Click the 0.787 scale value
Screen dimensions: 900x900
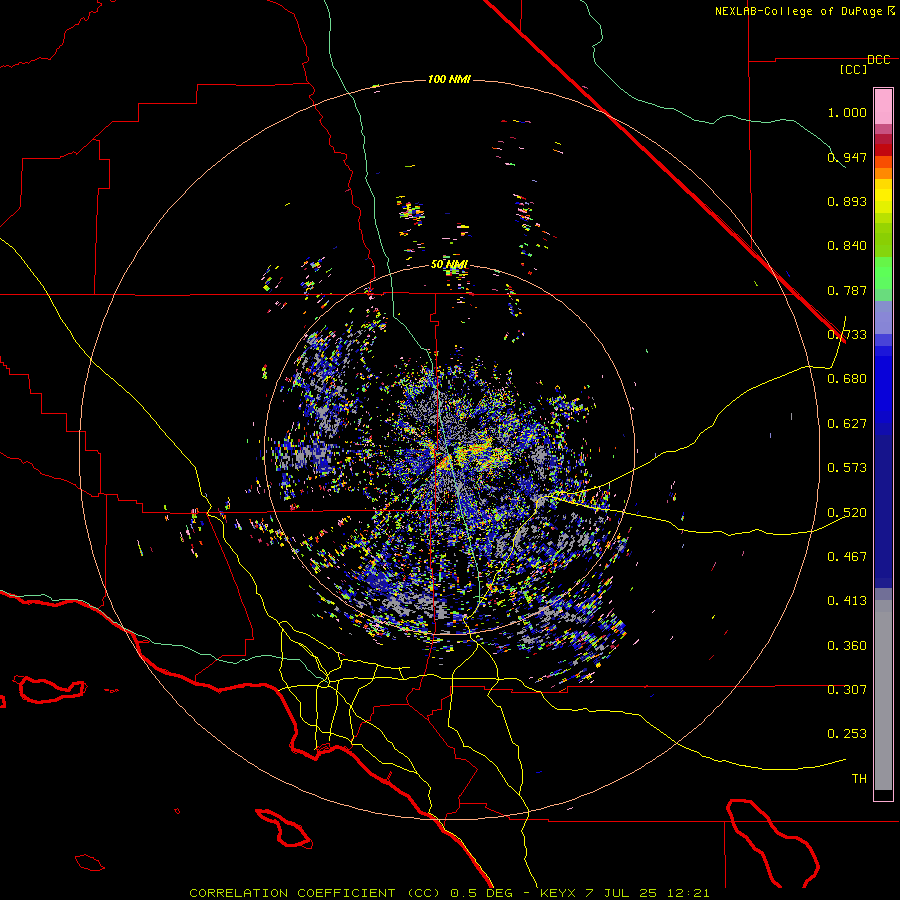[847, 290]
